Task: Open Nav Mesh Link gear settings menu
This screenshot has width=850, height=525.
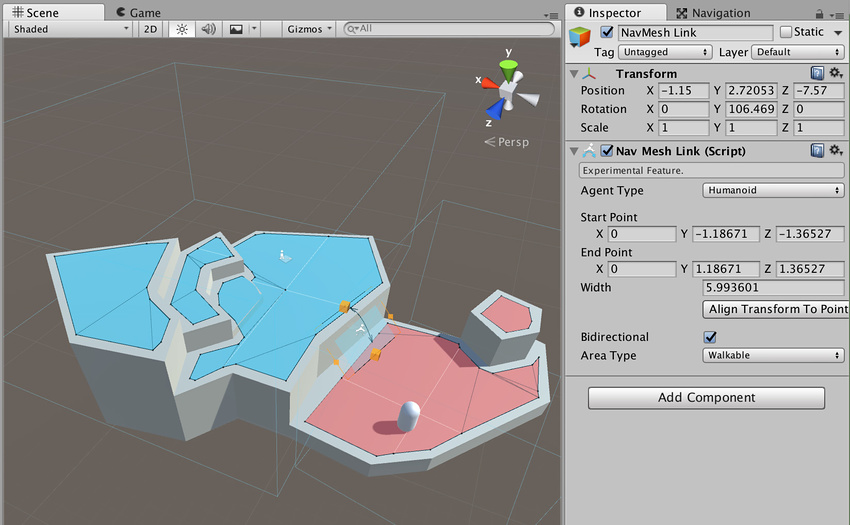Action: click(836, 151)
